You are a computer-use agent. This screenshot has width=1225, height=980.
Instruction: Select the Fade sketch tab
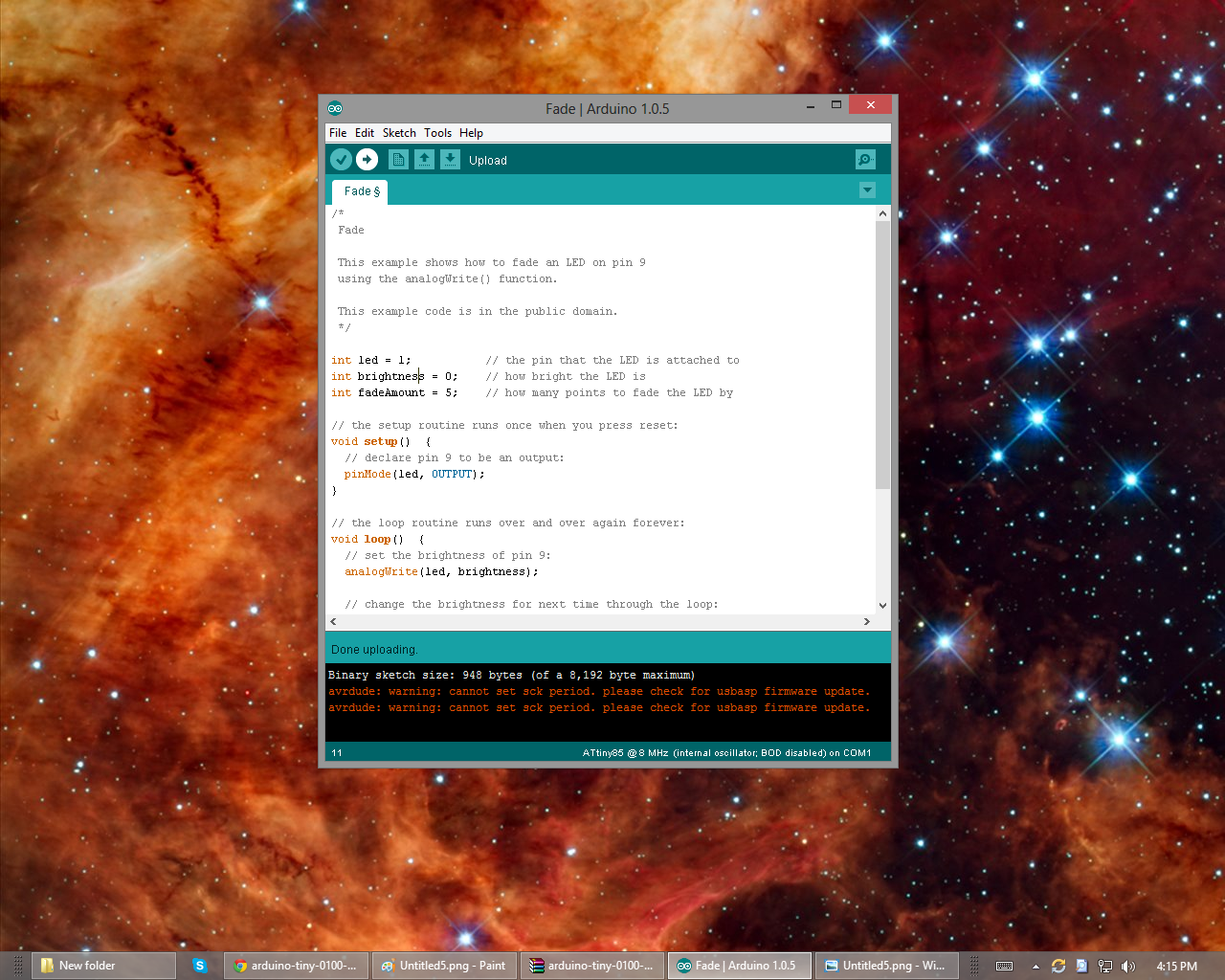click(x=360, y=191)
